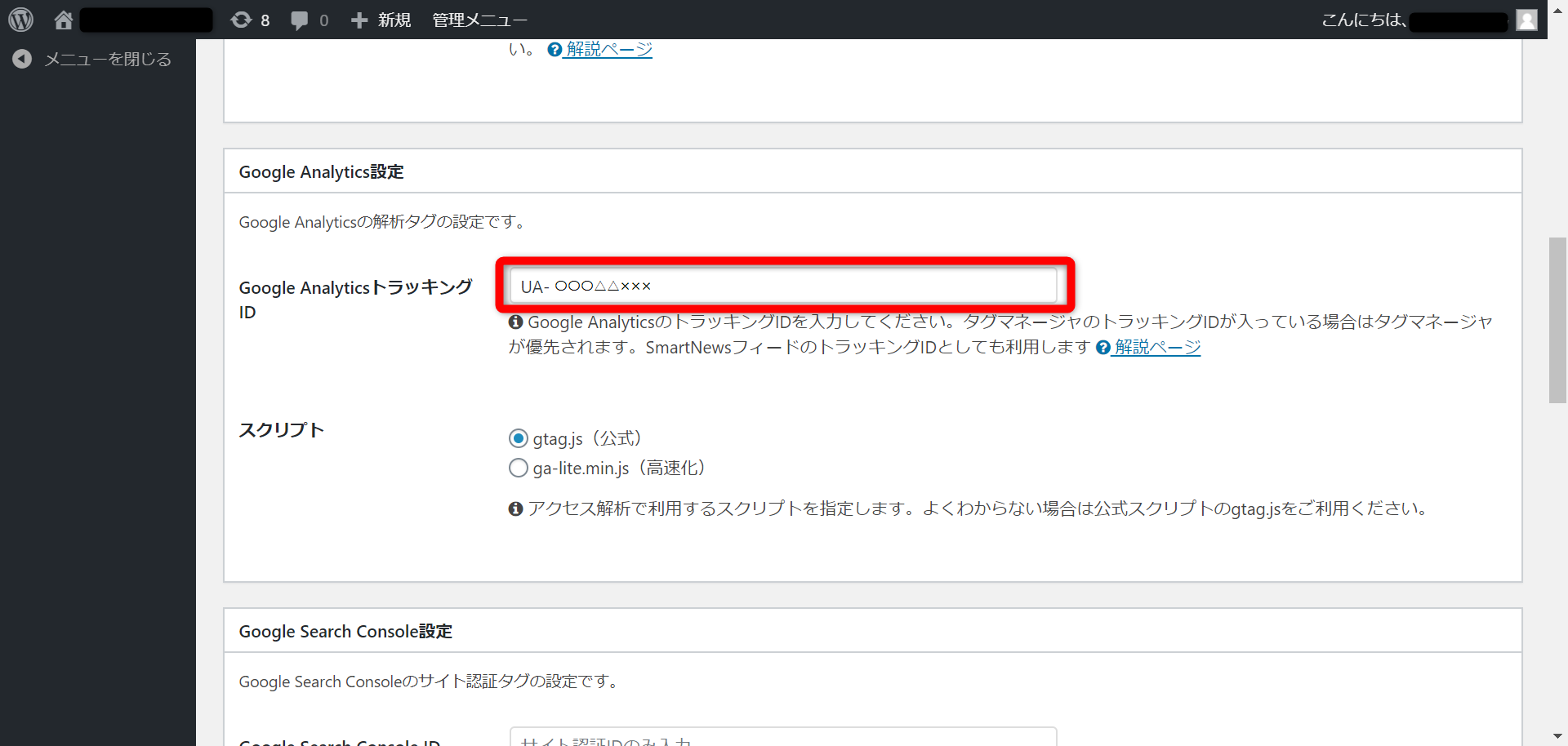Open the site home icon

[64, 20]
